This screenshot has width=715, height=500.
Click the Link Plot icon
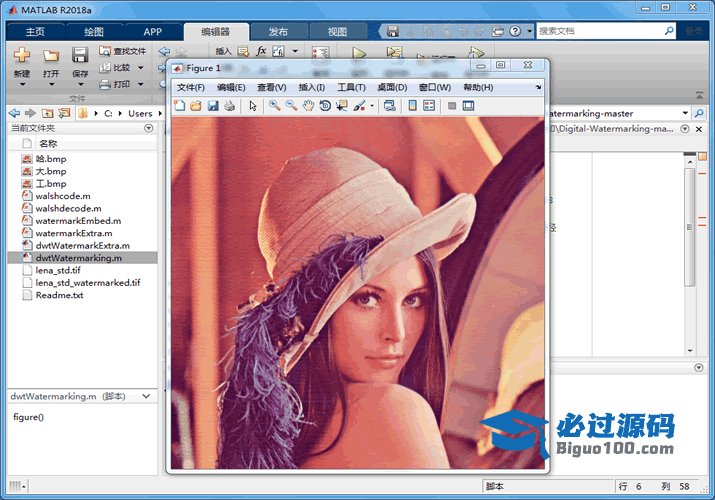pyautogui.click(x=390, y=106)
